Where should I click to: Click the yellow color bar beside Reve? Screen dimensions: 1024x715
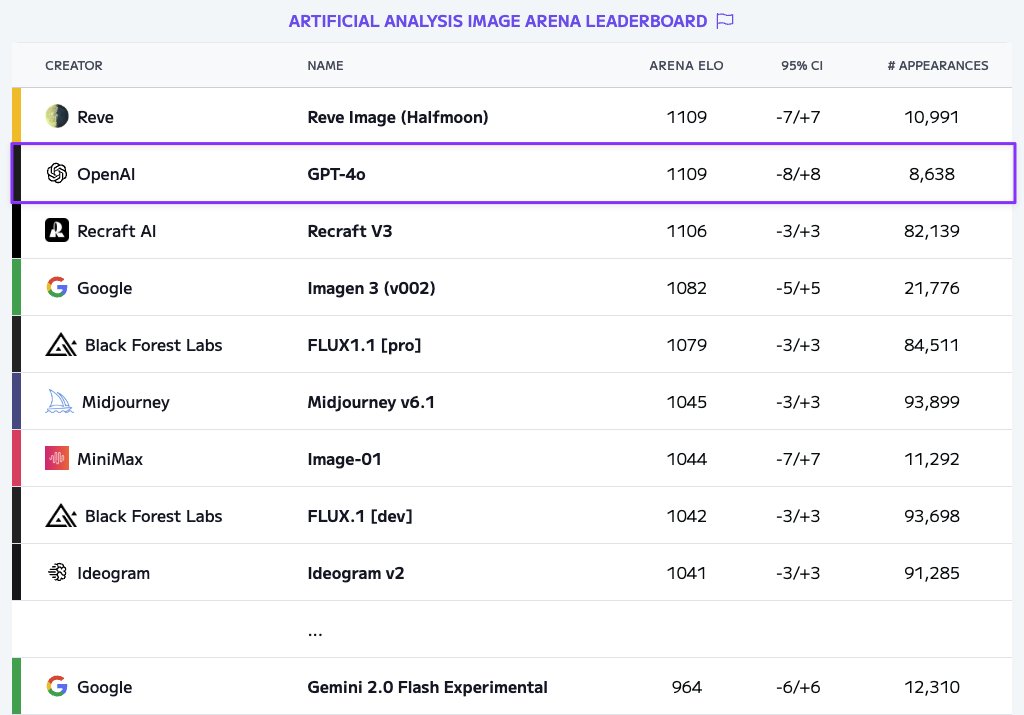click(x=16, y=116)
